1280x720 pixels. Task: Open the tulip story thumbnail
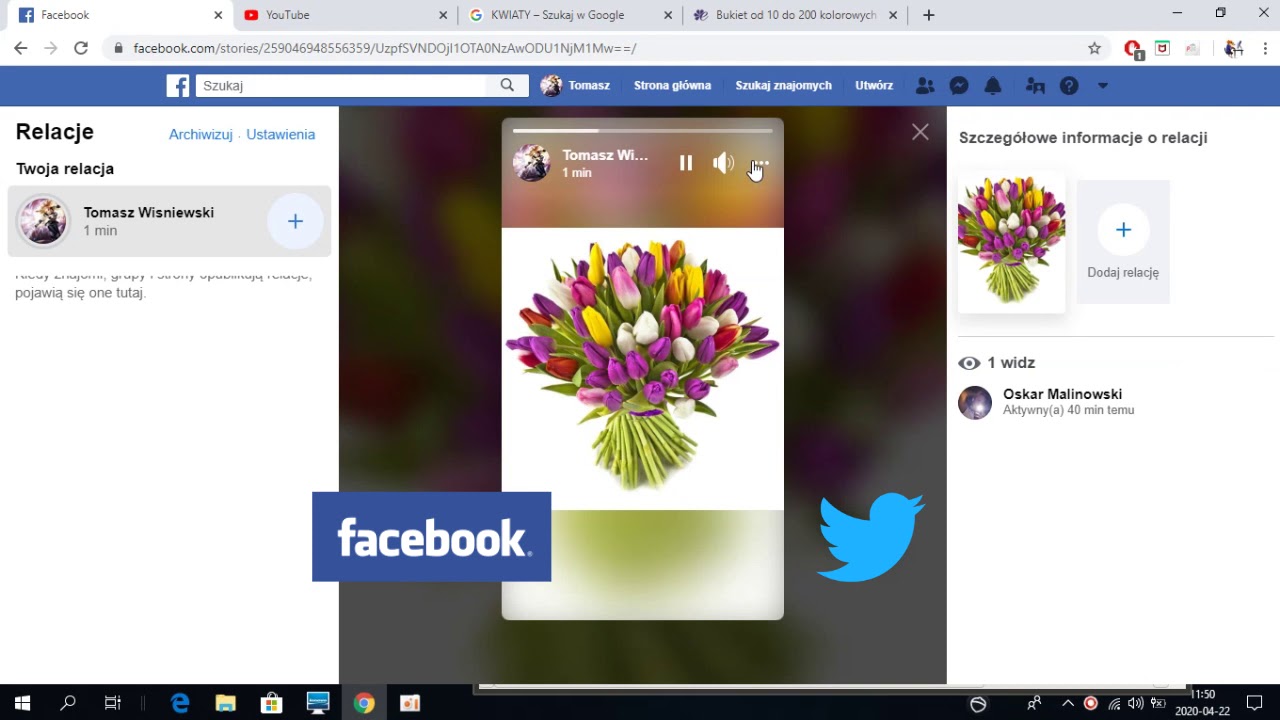click(1011, 241)
